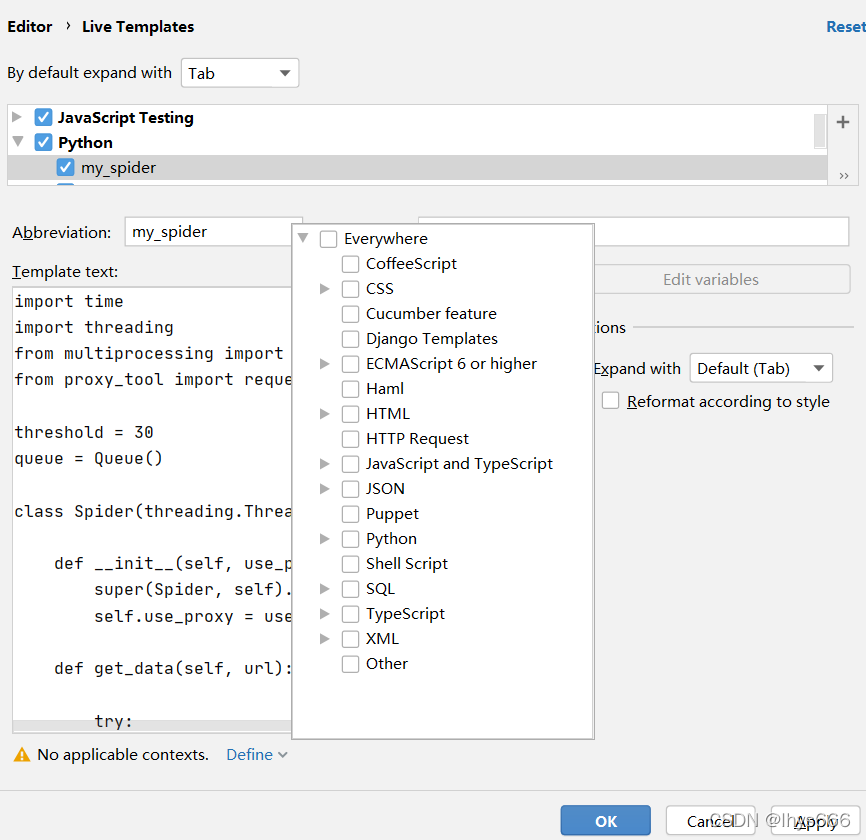Image resolution: width=866 pixels, height=840 pixels.
Task: Click the templates list vertical scrollbar
Action: [x=820, y=131]
